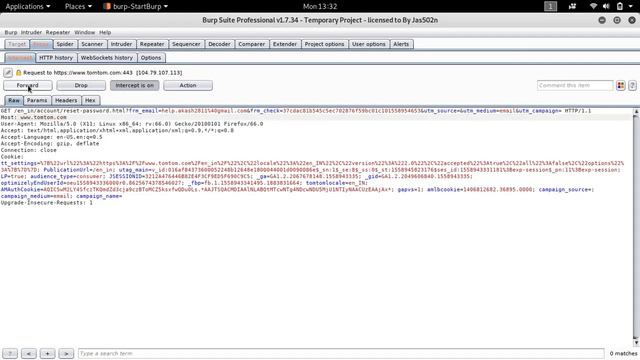The height and width of the screenshot is (360, 640).
Task: Switch to the Target tab
Action: point(17,44)
